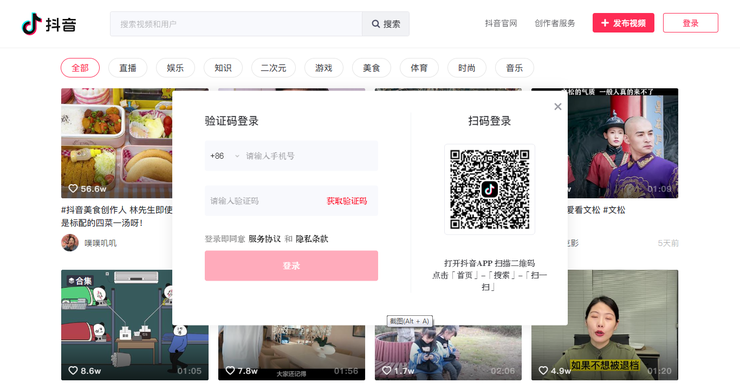Click the Douyin logo icon

(x=32, y=24)
